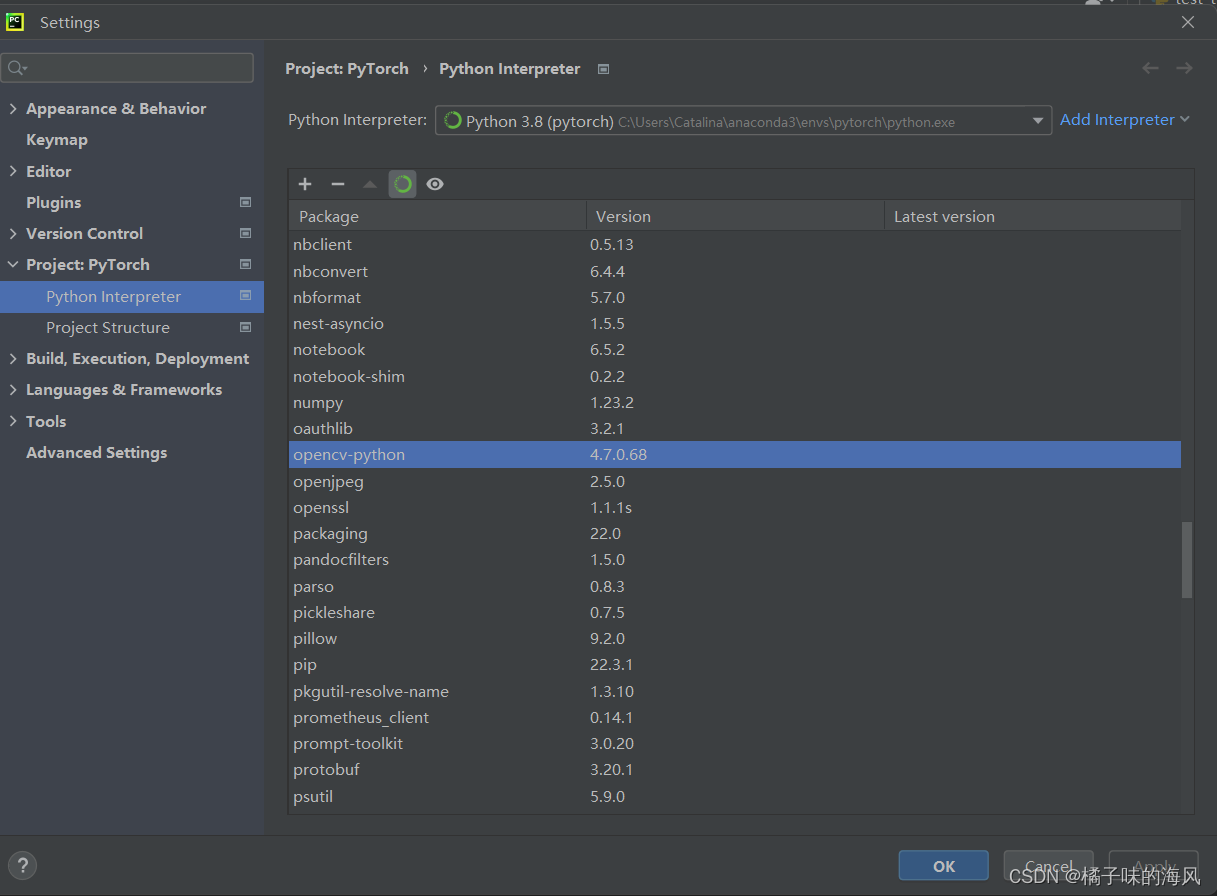Select the openjpeg package row
This screenshot has width=1217, height=896.
[735, 481]
